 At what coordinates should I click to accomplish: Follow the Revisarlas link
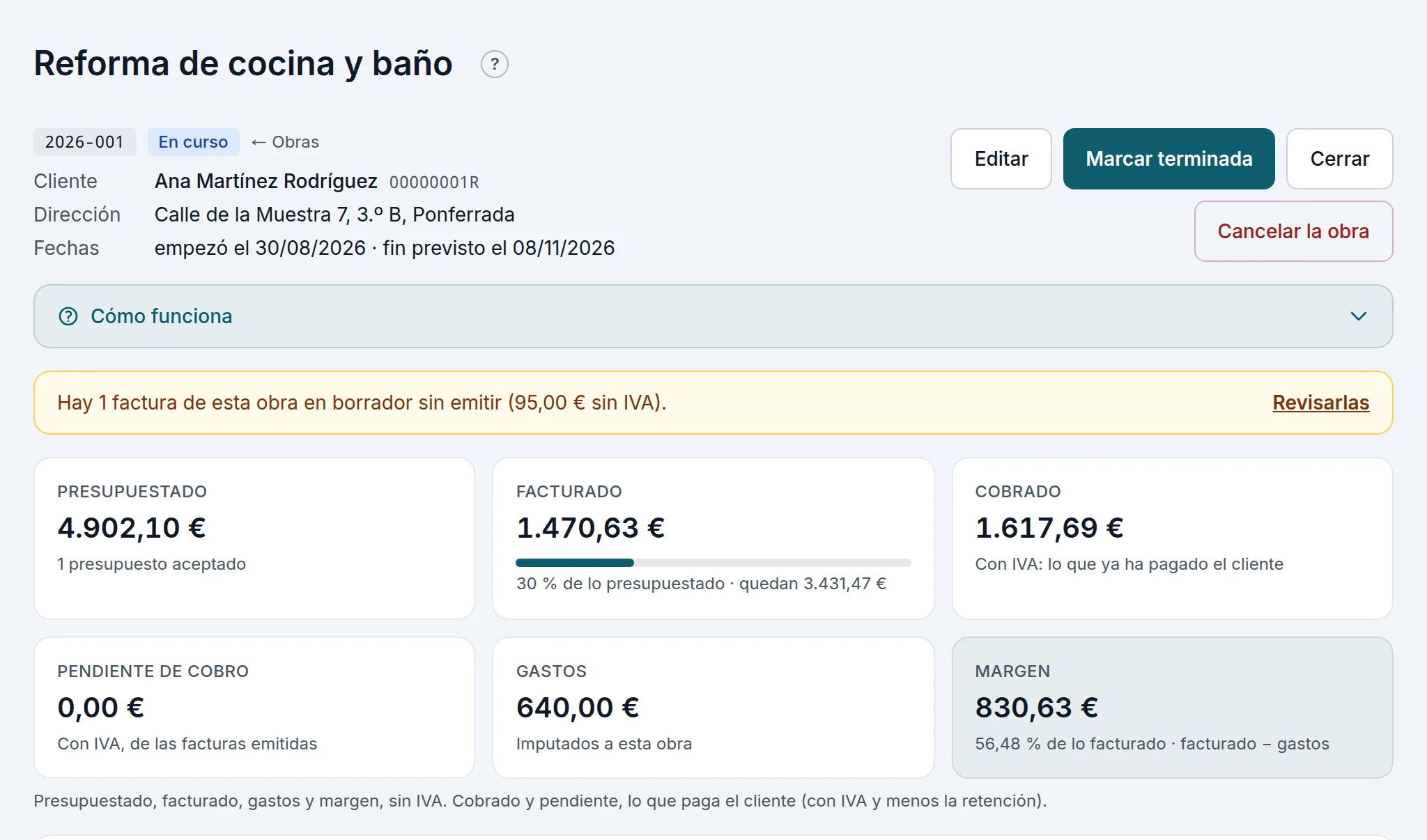coord(1320,403)
